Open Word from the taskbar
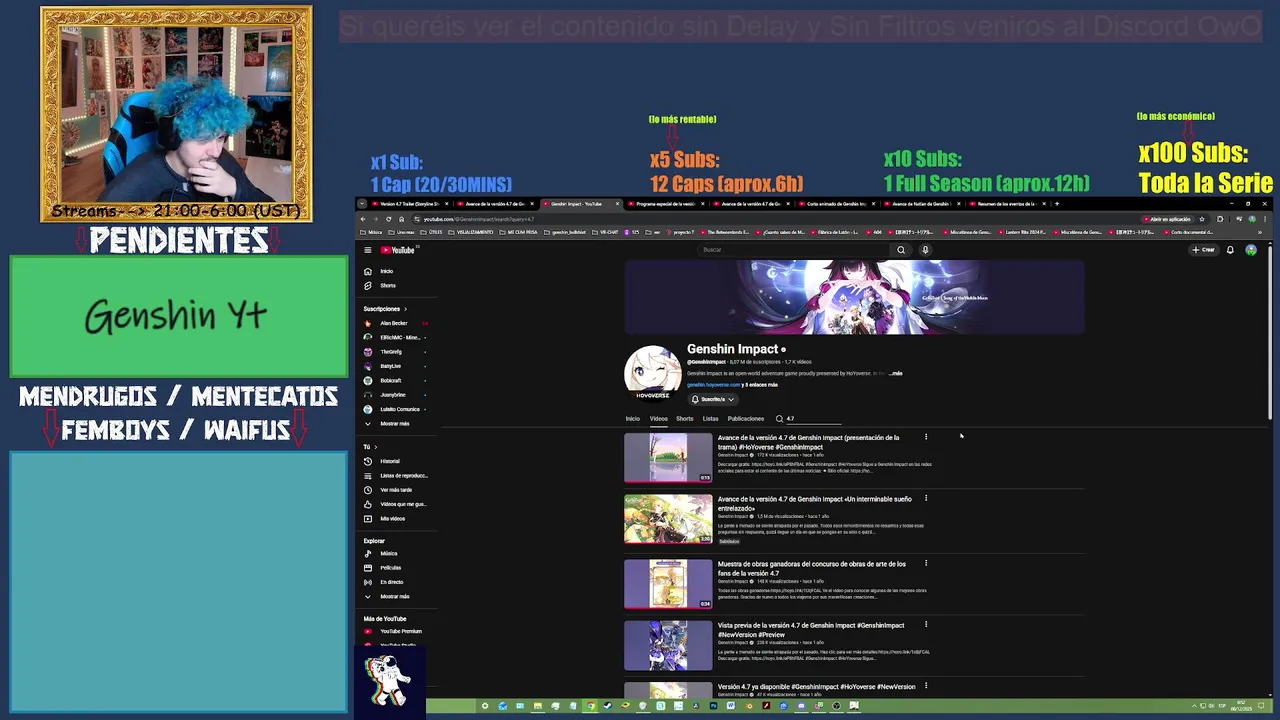 coord(731,706)
